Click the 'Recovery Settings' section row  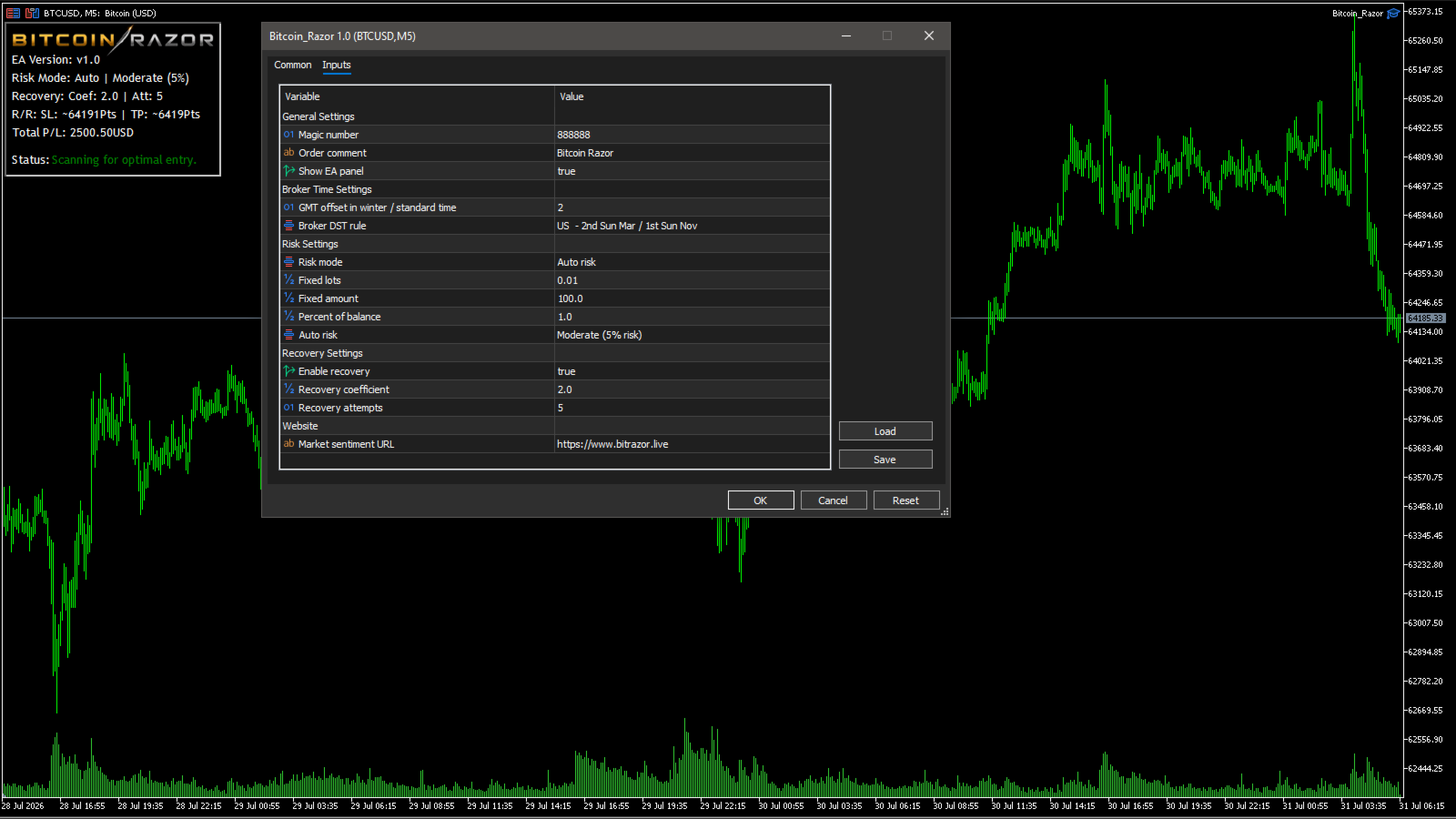[x=555, y=353]
